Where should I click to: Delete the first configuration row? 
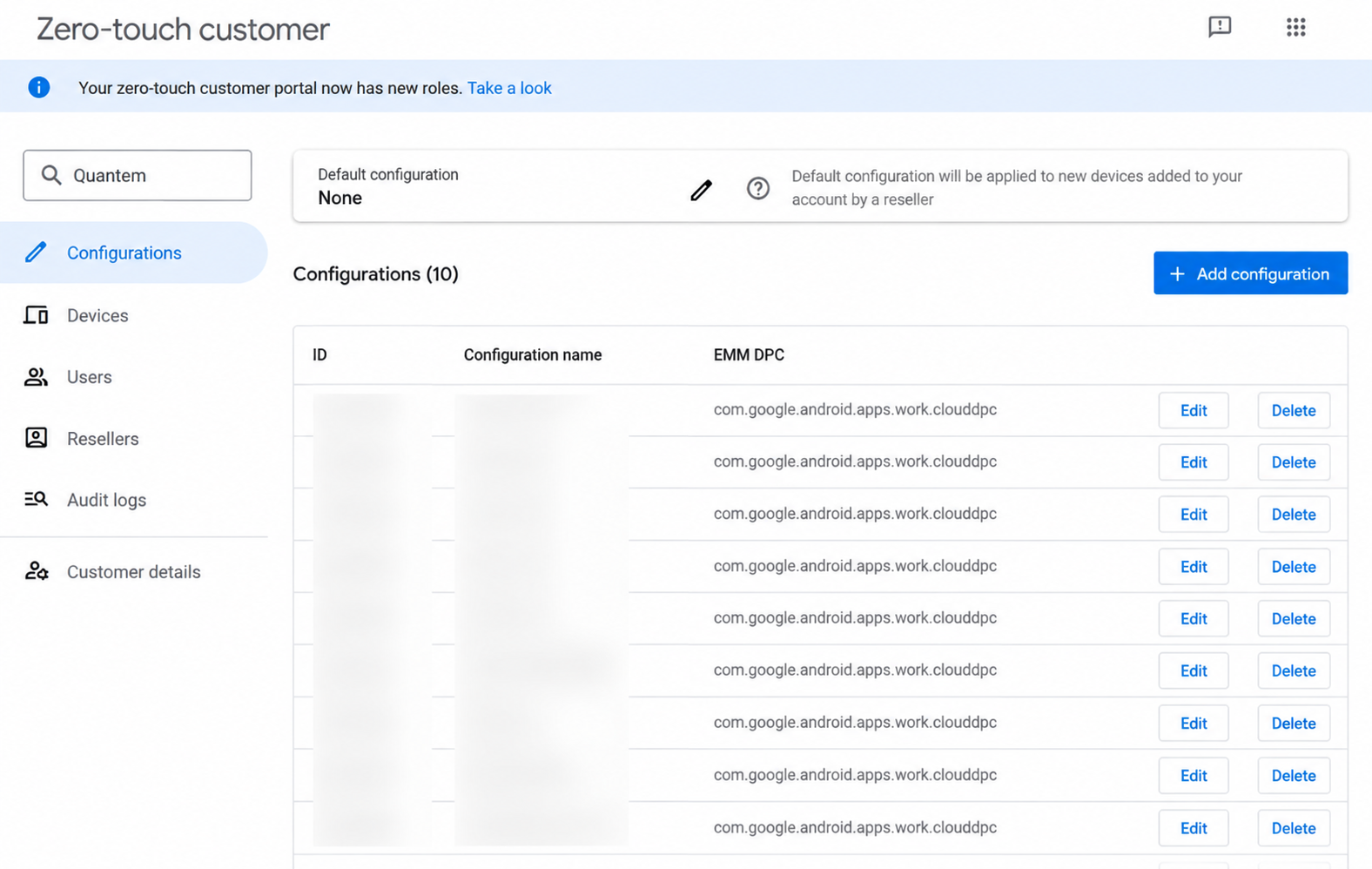tap(1293, 410)
